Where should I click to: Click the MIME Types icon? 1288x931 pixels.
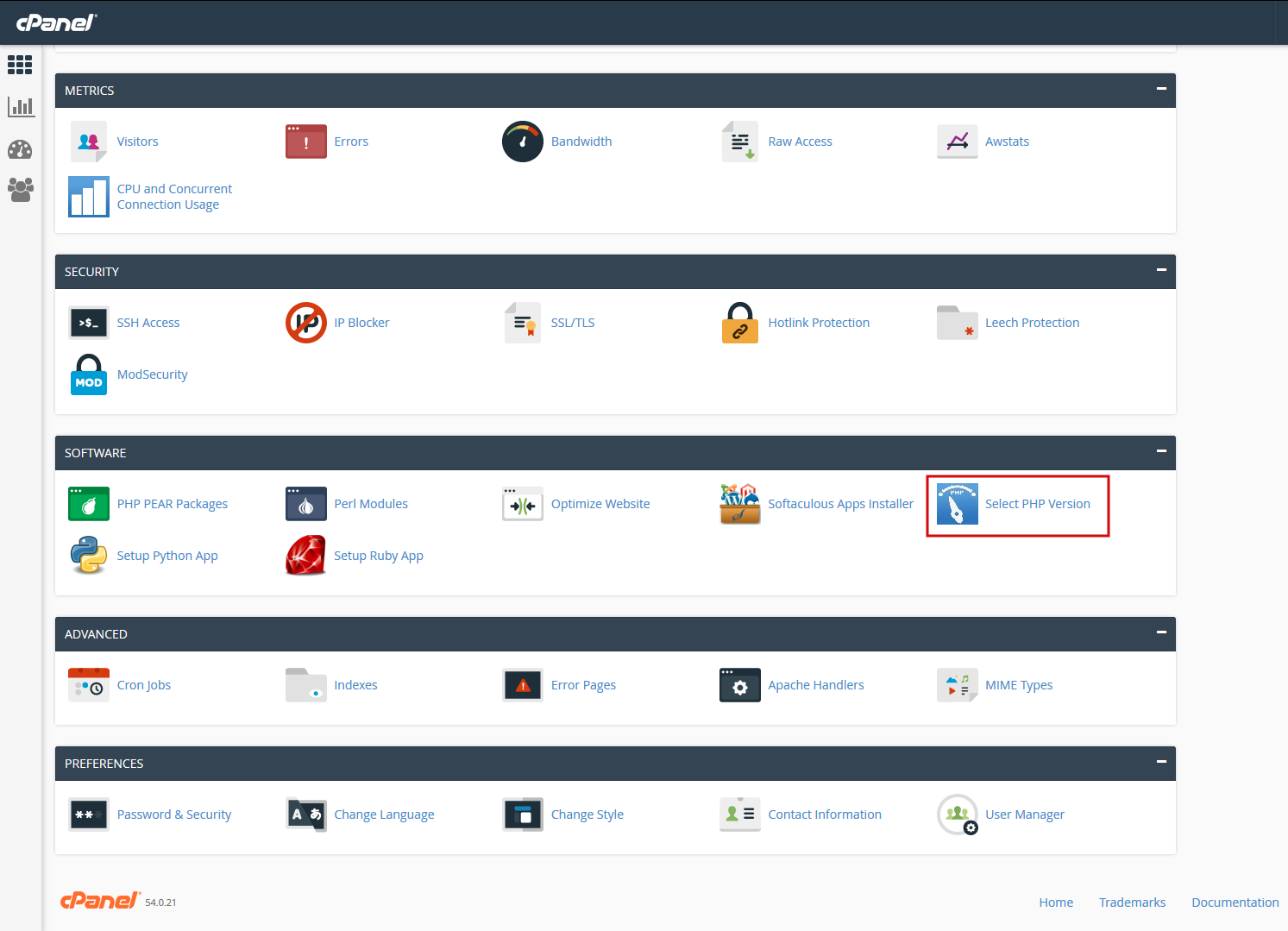[958, 685]
